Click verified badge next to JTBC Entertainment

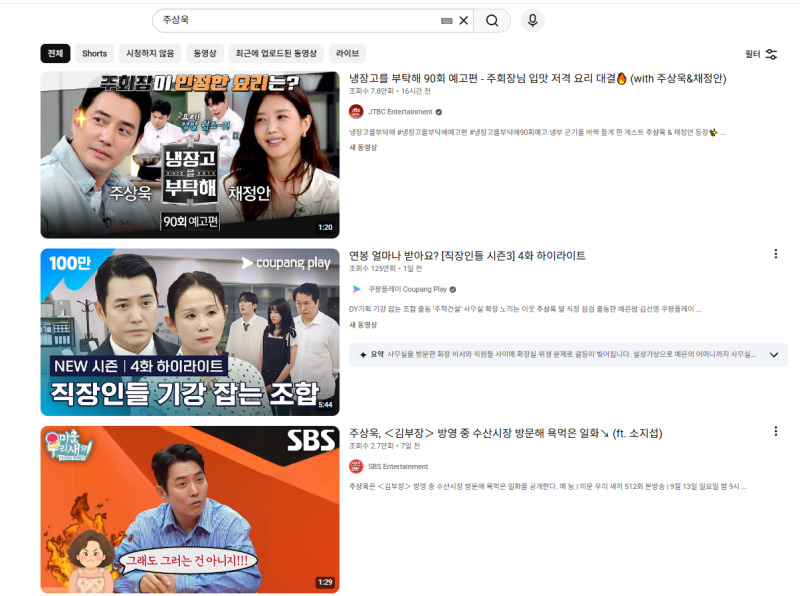[439, 112]
